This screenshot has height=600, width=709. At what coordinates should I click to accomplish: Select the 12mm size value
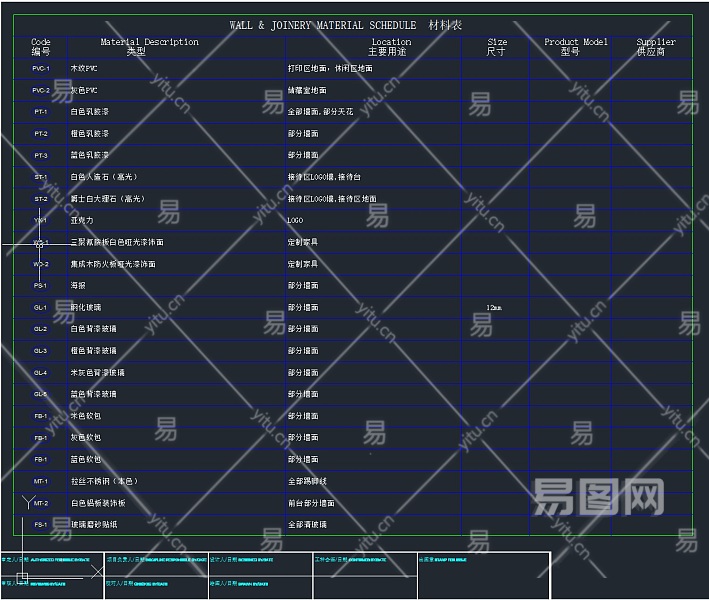pyautogui.click(x=495, y=307)
